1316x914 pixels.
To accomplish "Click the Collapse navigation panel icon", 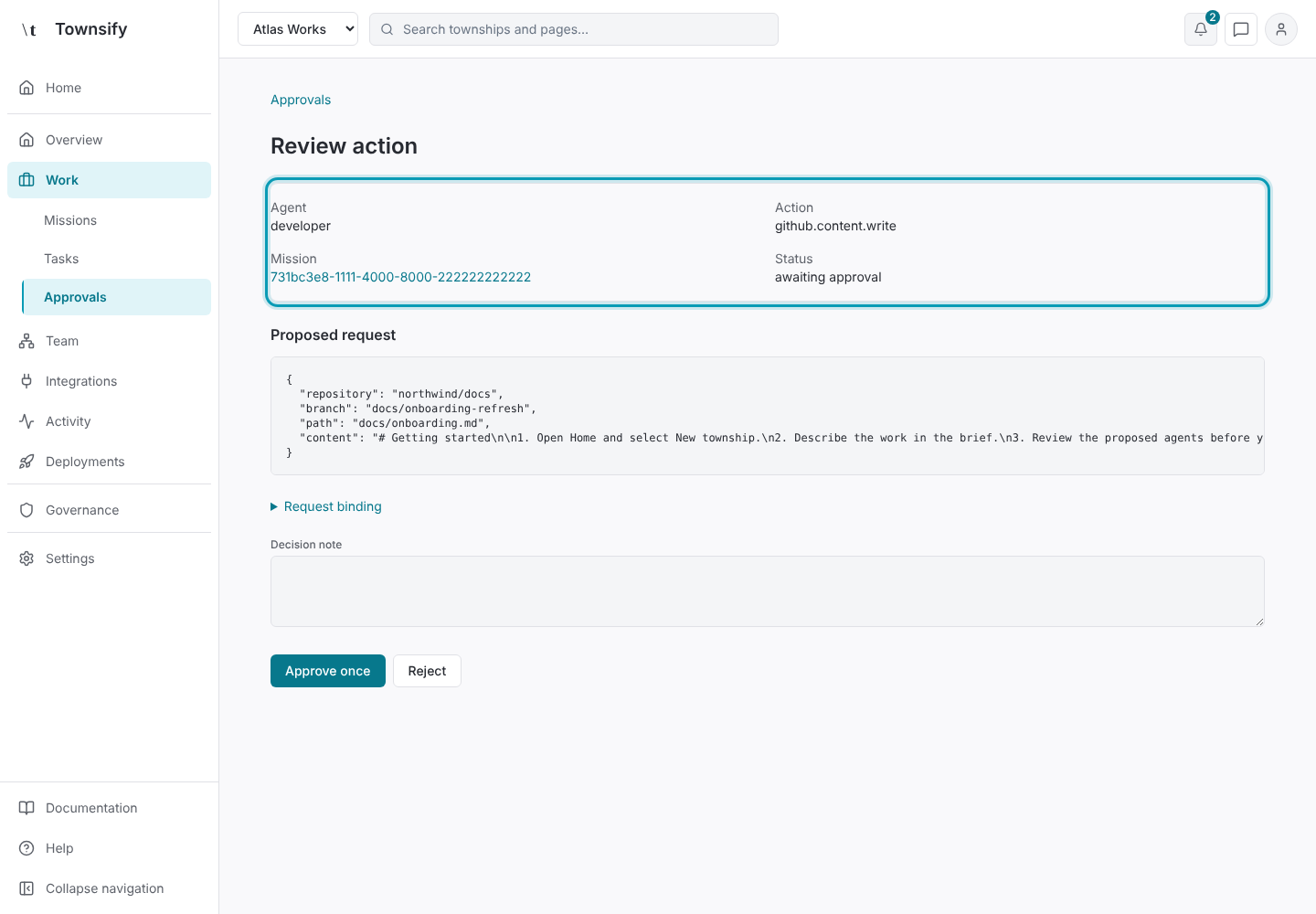I will pyautogui.click(x=27, y=888).
